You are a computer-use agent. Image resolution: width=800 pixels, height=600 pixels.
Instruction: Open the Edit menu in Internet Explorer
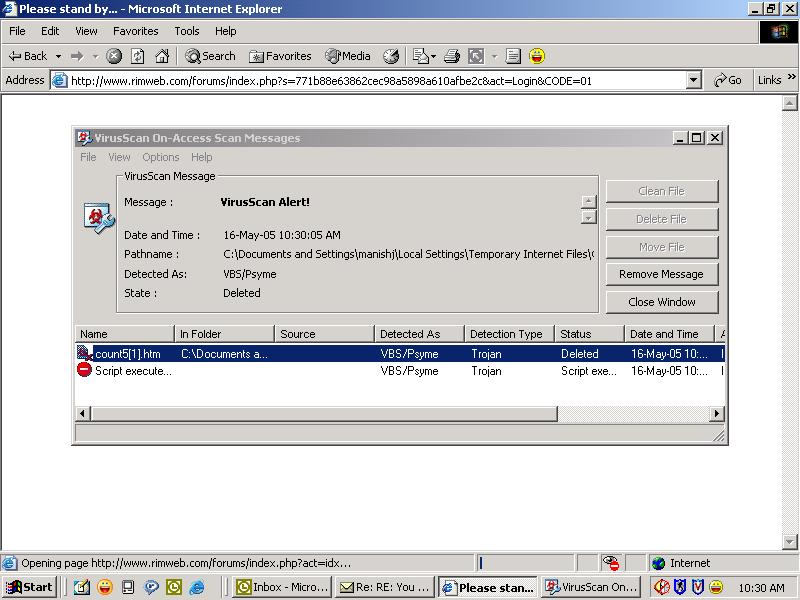click(50, 31)
